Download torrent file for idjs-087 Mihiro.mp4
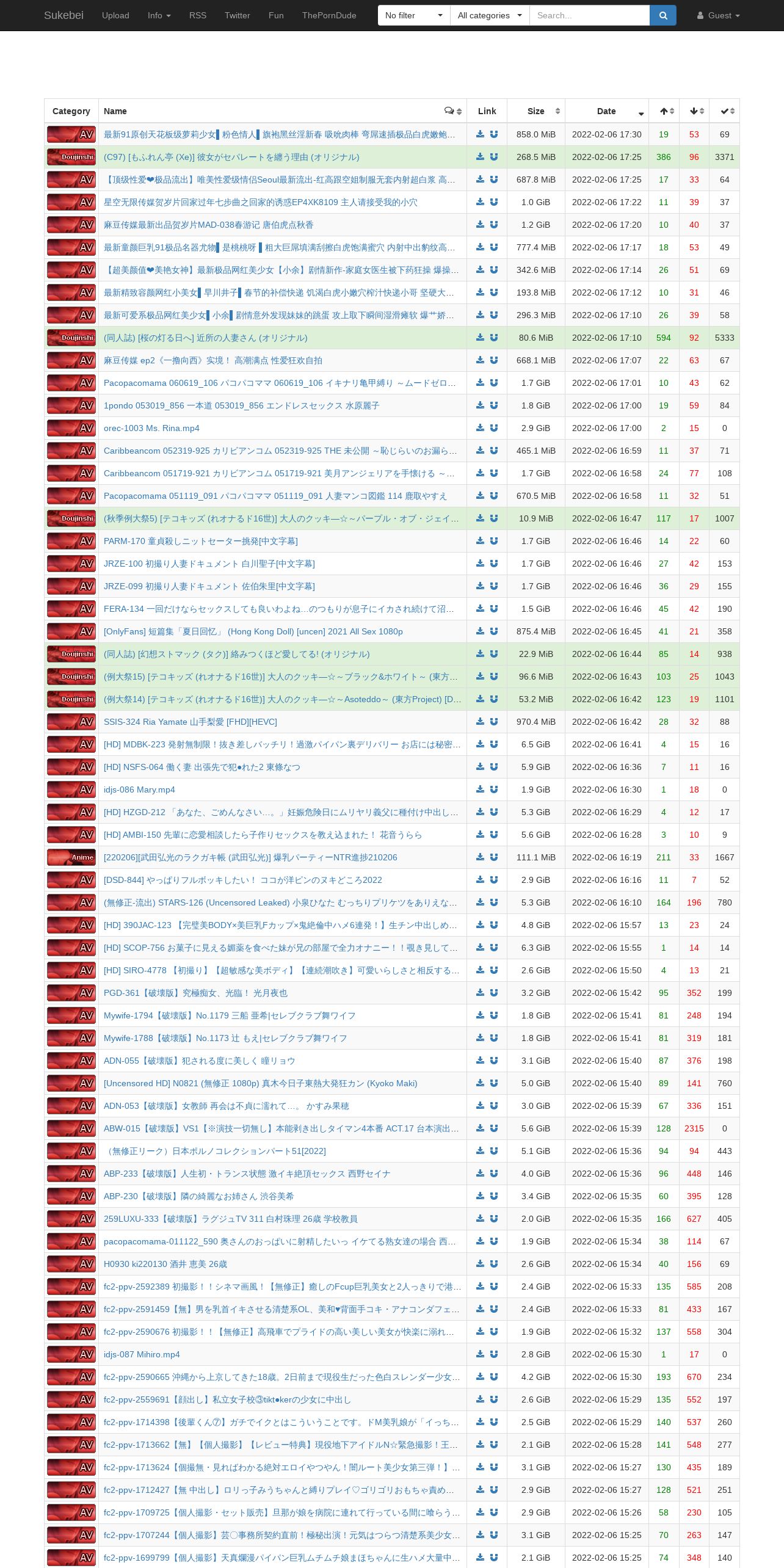 tap(481, 1354)
